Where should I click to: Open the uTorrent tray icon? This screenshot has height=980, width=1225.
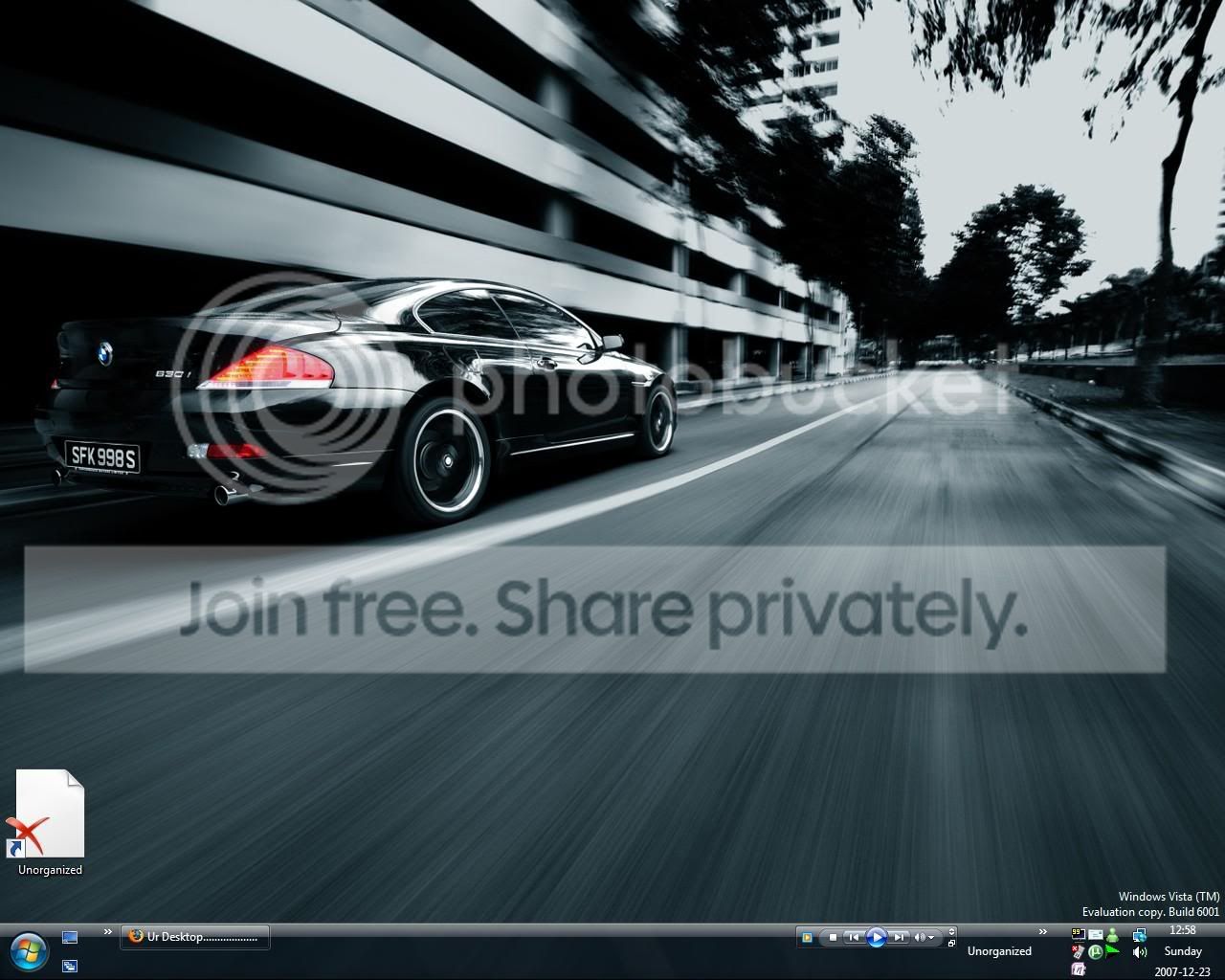tap(1096, 952)
